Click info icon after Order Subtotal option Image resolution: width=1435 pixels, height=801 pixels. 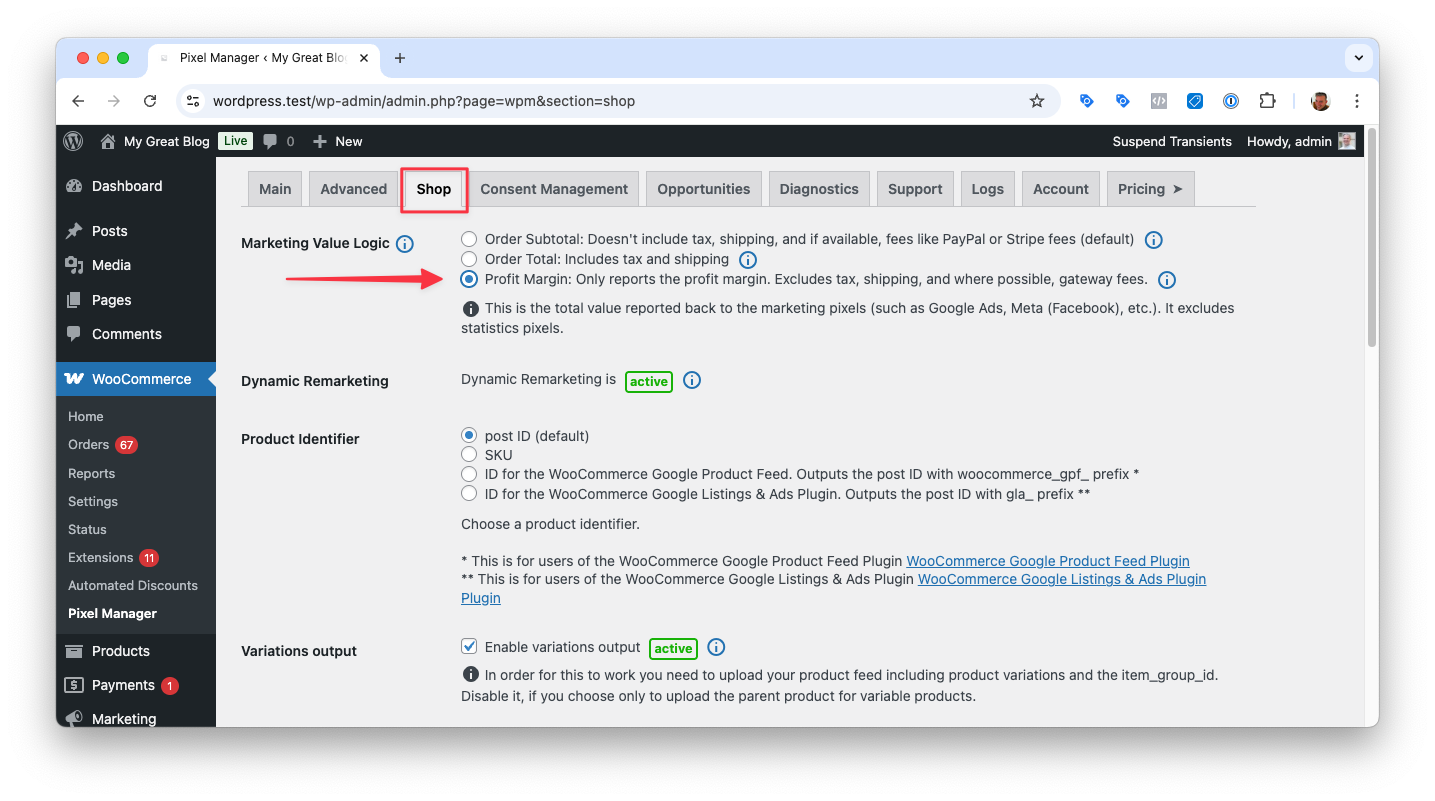point(1153,240)
